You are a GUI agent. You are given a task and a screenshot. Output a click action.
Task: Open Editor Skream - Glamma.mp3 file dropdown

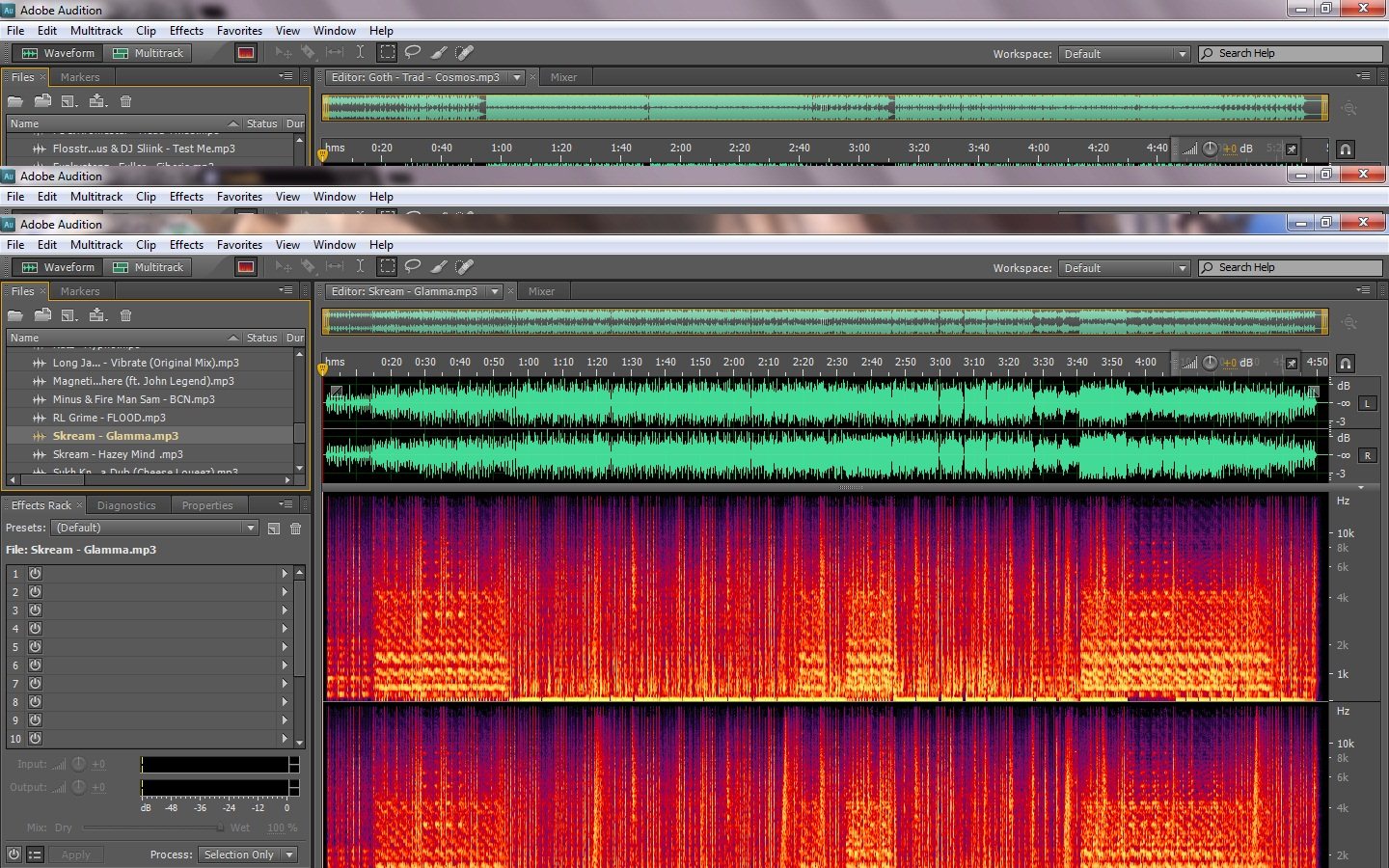[494, 291]
